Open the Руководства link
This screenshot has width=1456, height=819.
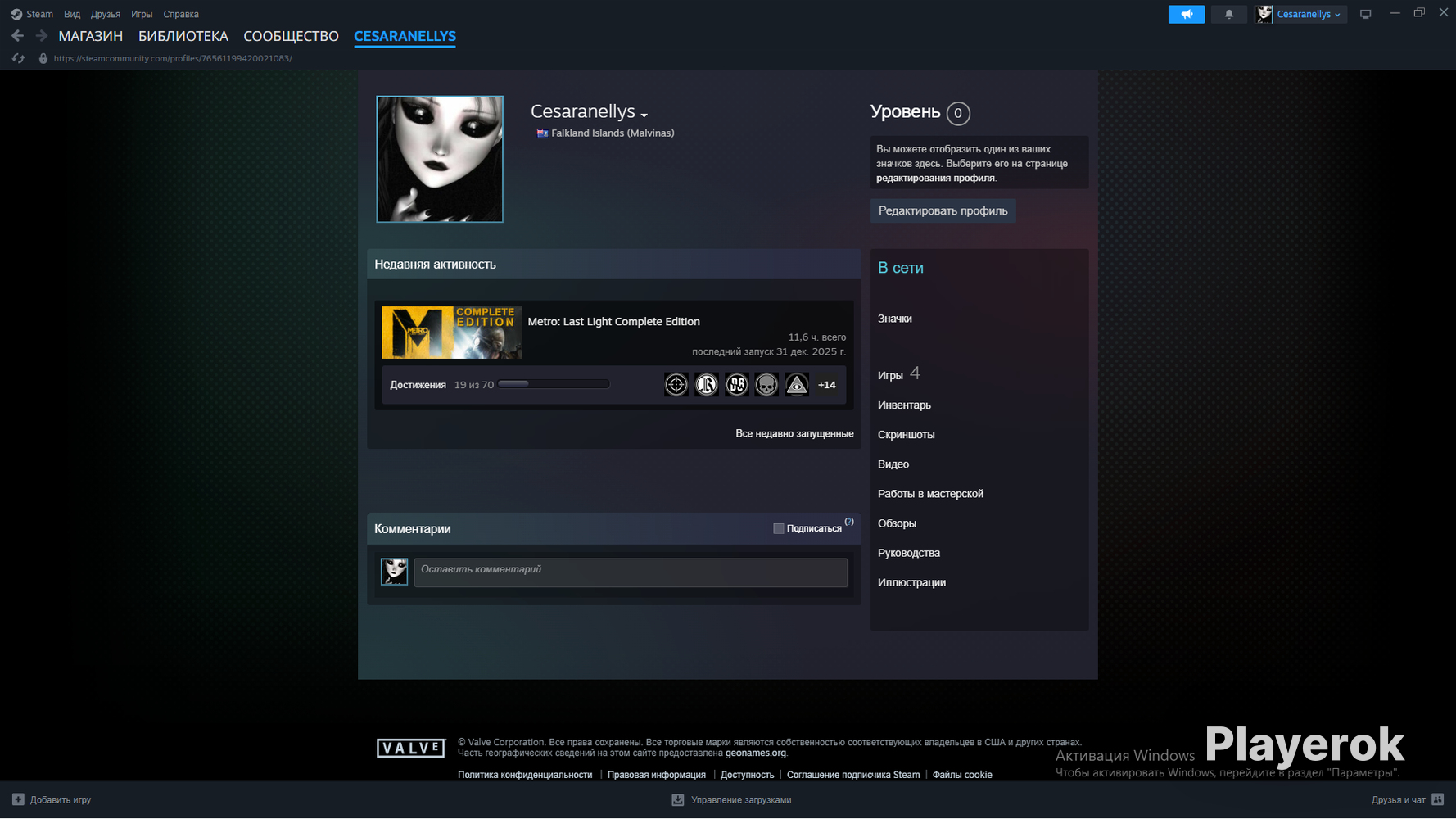909,552
